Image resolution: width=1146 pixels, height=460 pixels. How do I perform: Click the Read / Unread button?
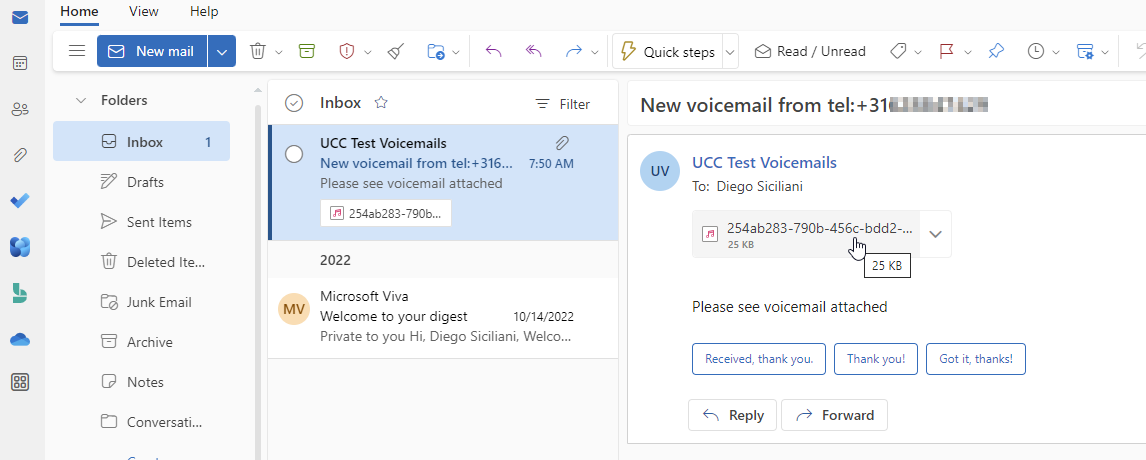coord(810,52)
